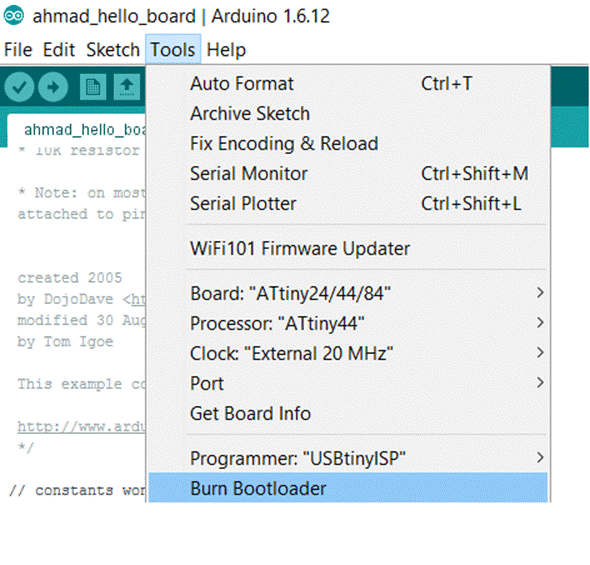Select the ahmad_hello_board sketch tab
The height and width of the screenshot is (565, 590).
(76, 129)
